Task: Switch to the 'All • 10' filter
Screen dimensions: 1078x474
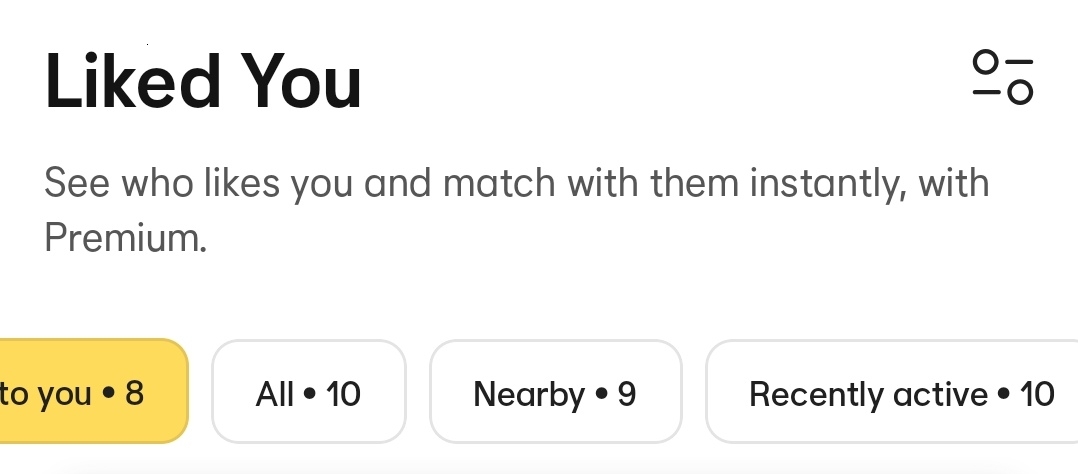Action: coord(309,391)
